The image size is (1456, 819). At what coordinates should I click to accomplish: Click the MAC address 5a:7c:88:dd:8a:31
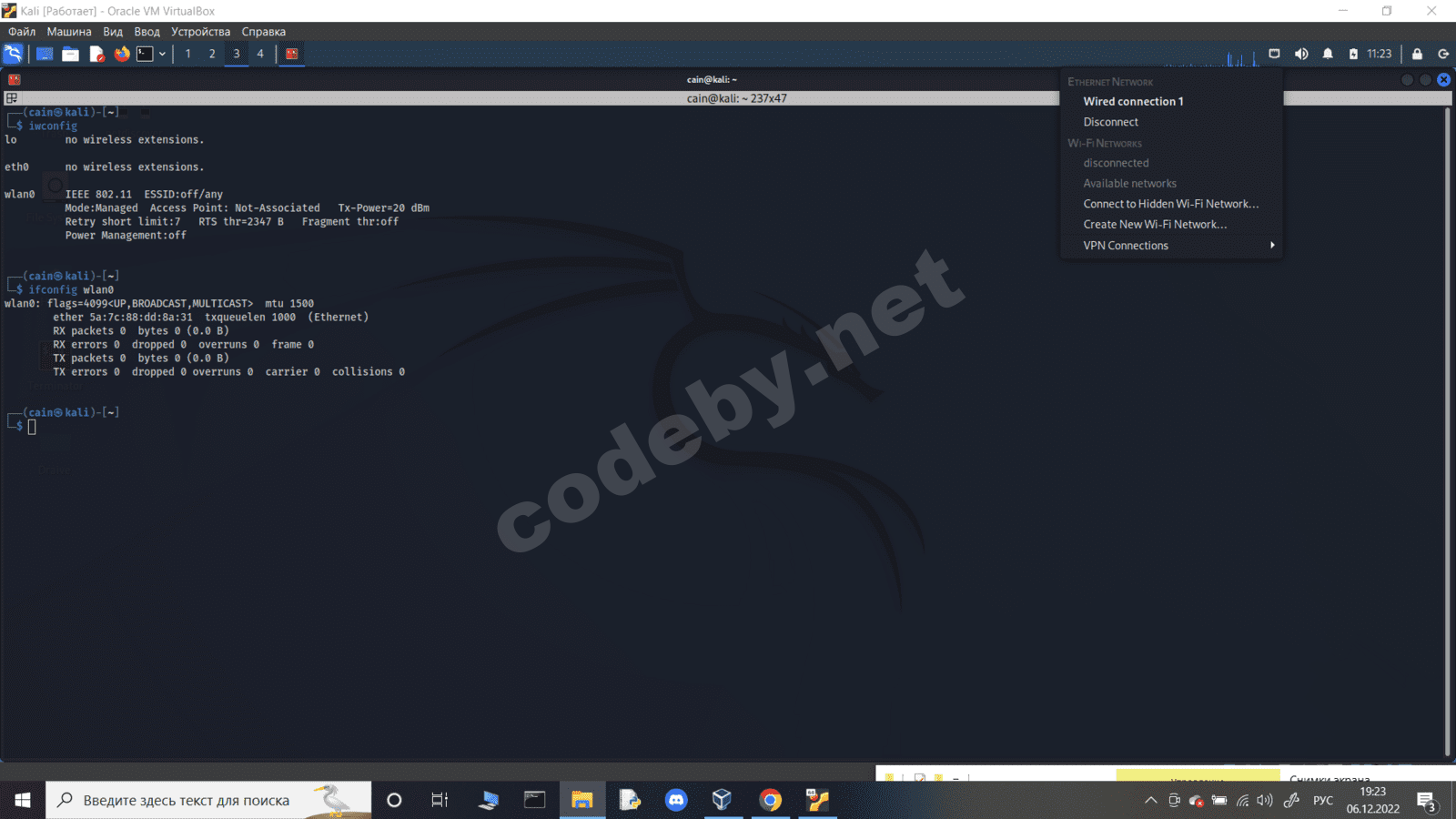click(141, 317)
